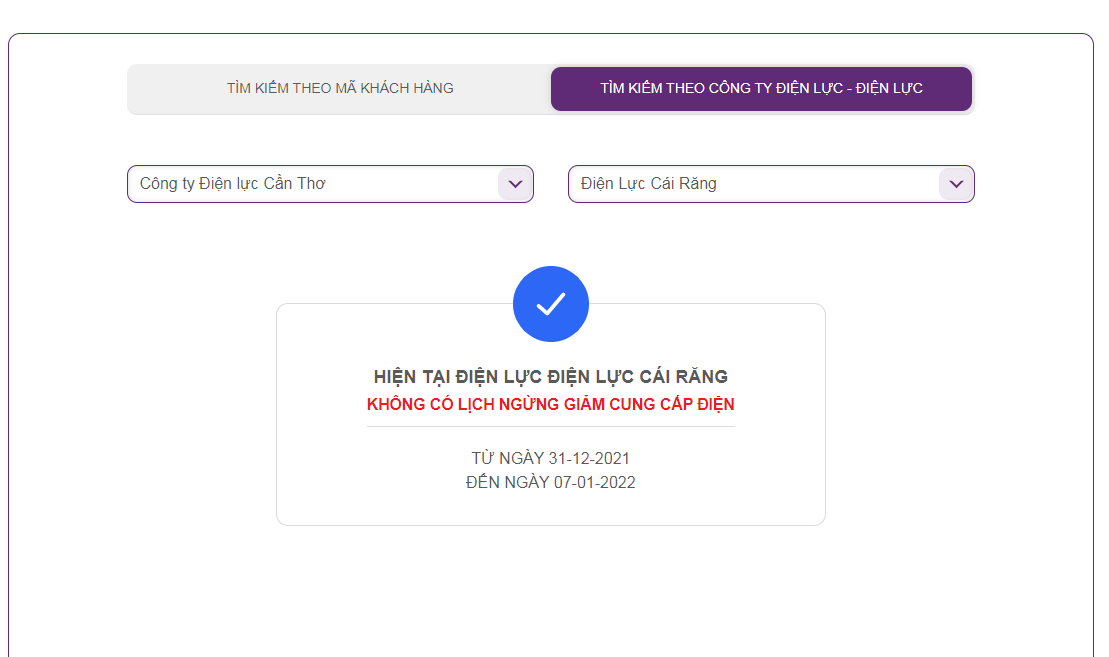Click the divider line under the red notice
Screen dimensions: 1109x657
tap(550, 426)
